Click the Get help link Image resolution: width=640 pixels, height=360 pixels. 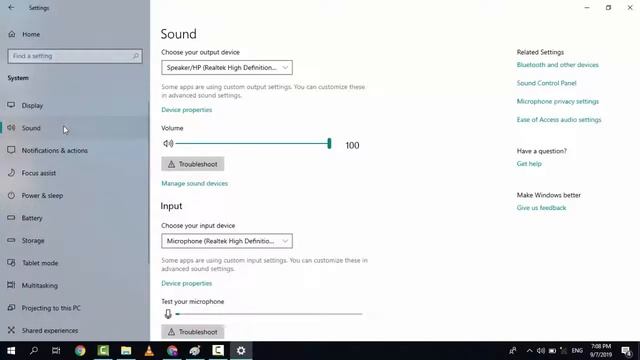(529, 164)
